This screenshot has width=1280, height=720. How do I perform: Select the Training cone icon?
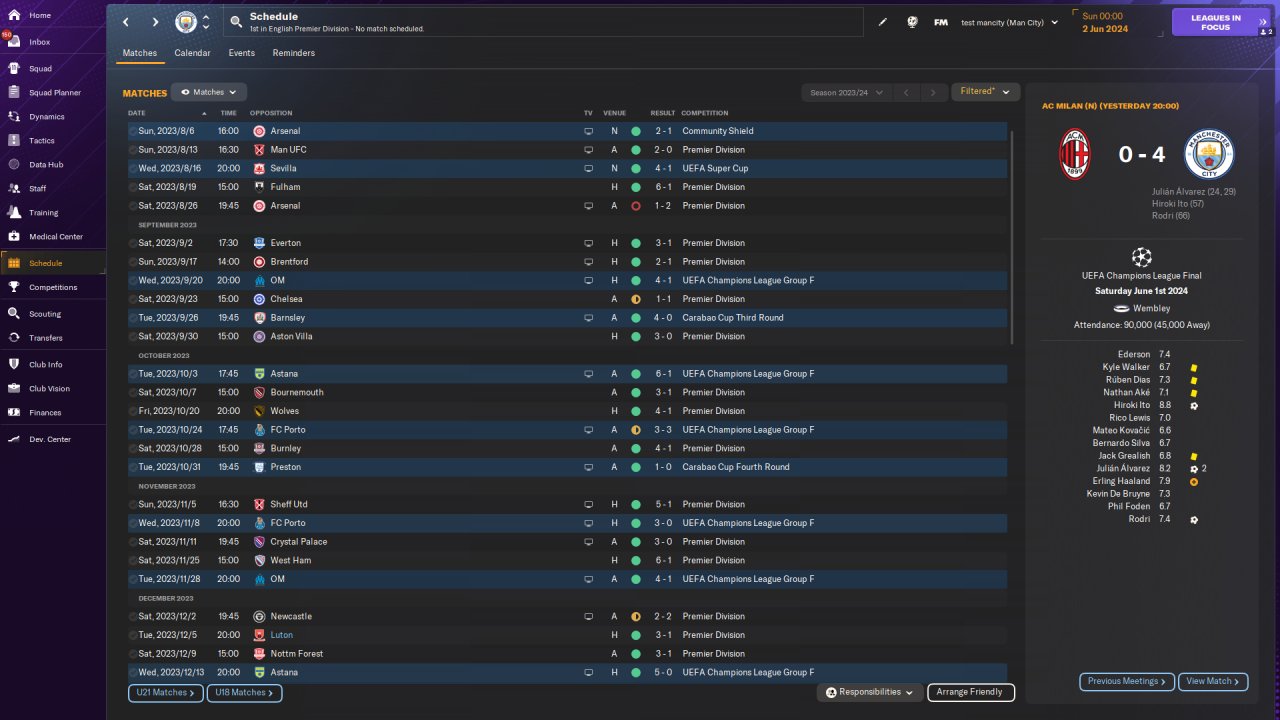[x=14, y=213]
